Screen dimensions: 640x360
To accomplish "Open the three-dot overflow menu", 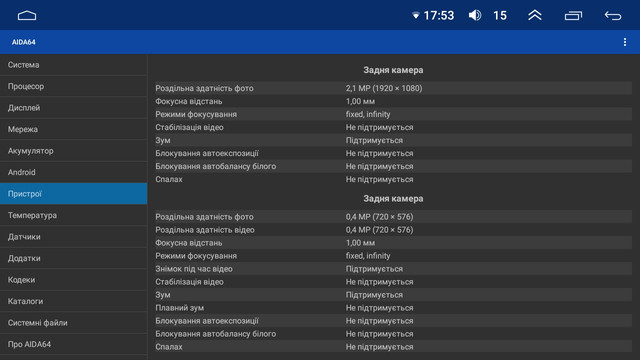I will (x=625, y=42).
